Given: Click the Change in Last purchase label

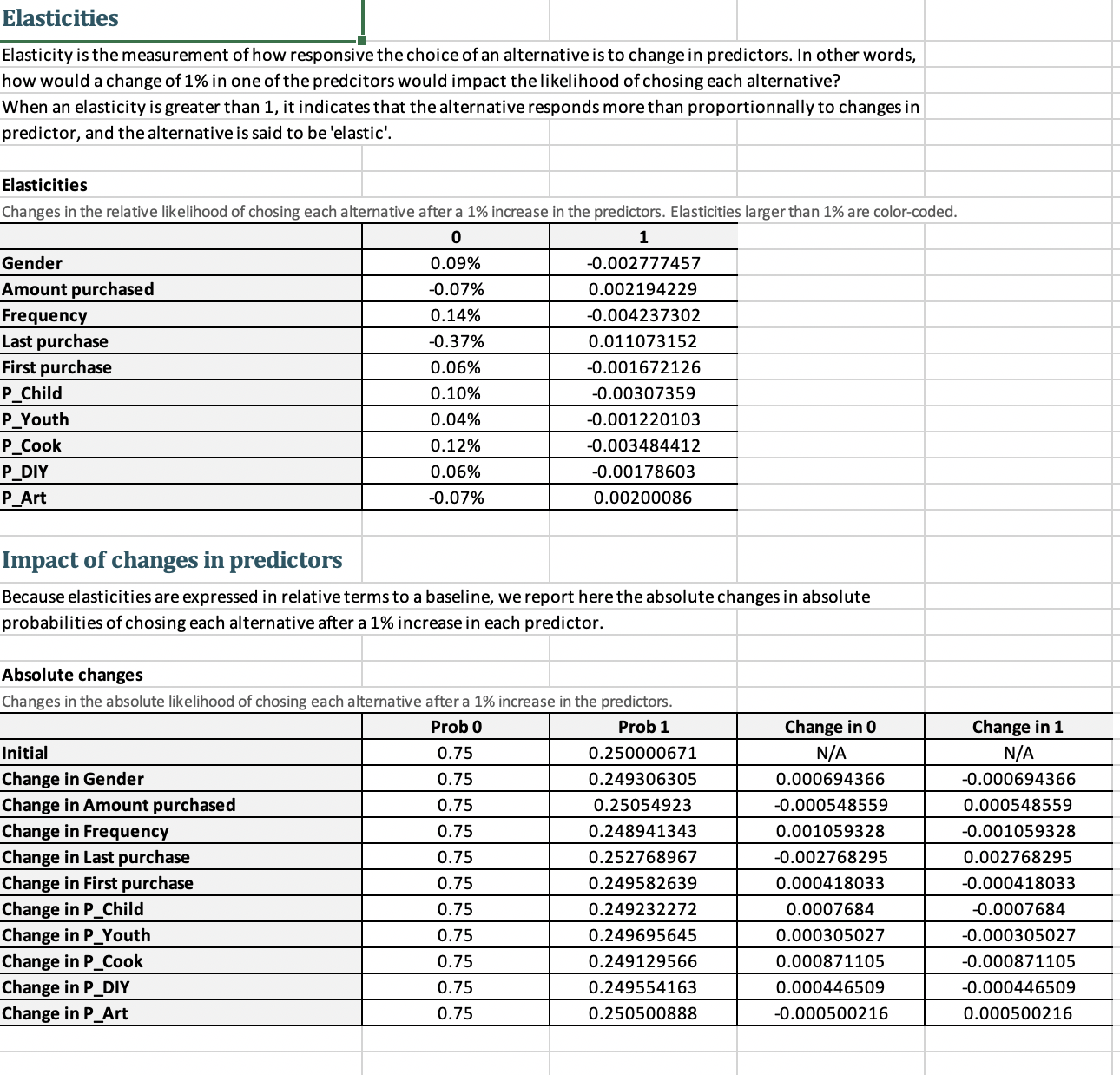Looking at the screenshot, I should tap(181, 857).
